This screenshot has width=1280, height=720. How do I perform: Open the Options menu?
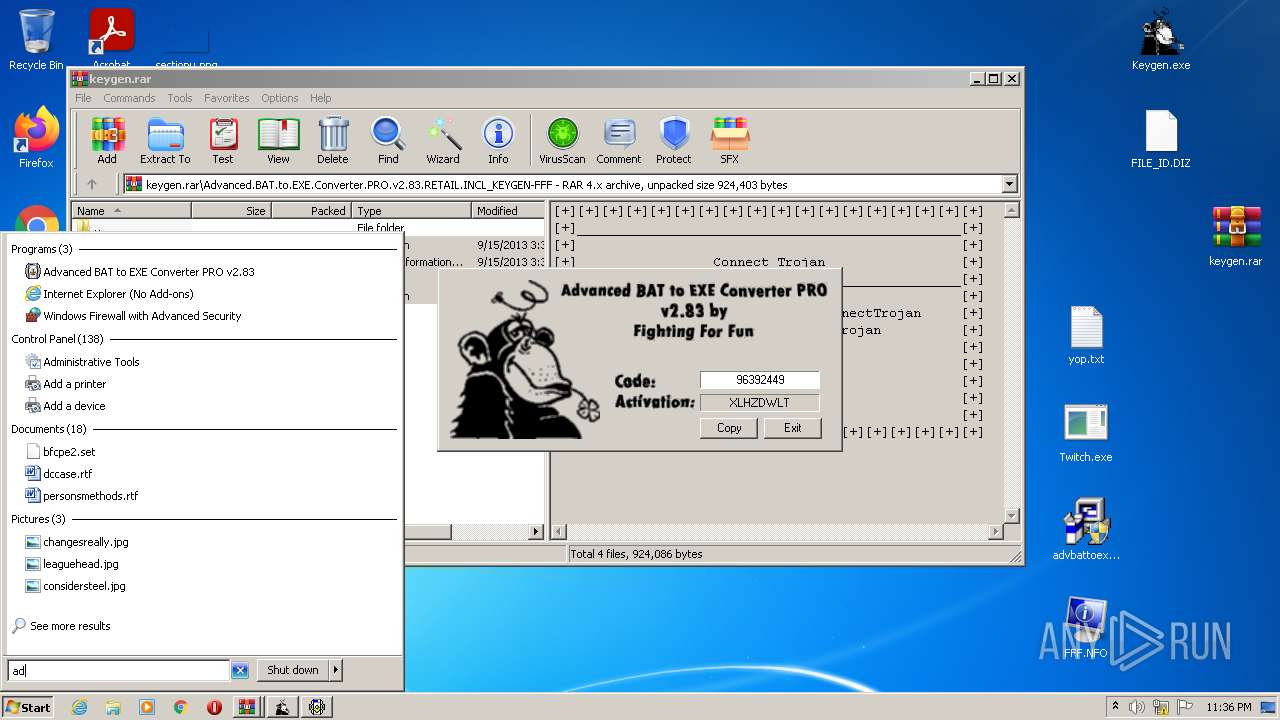tap(280, 98)
